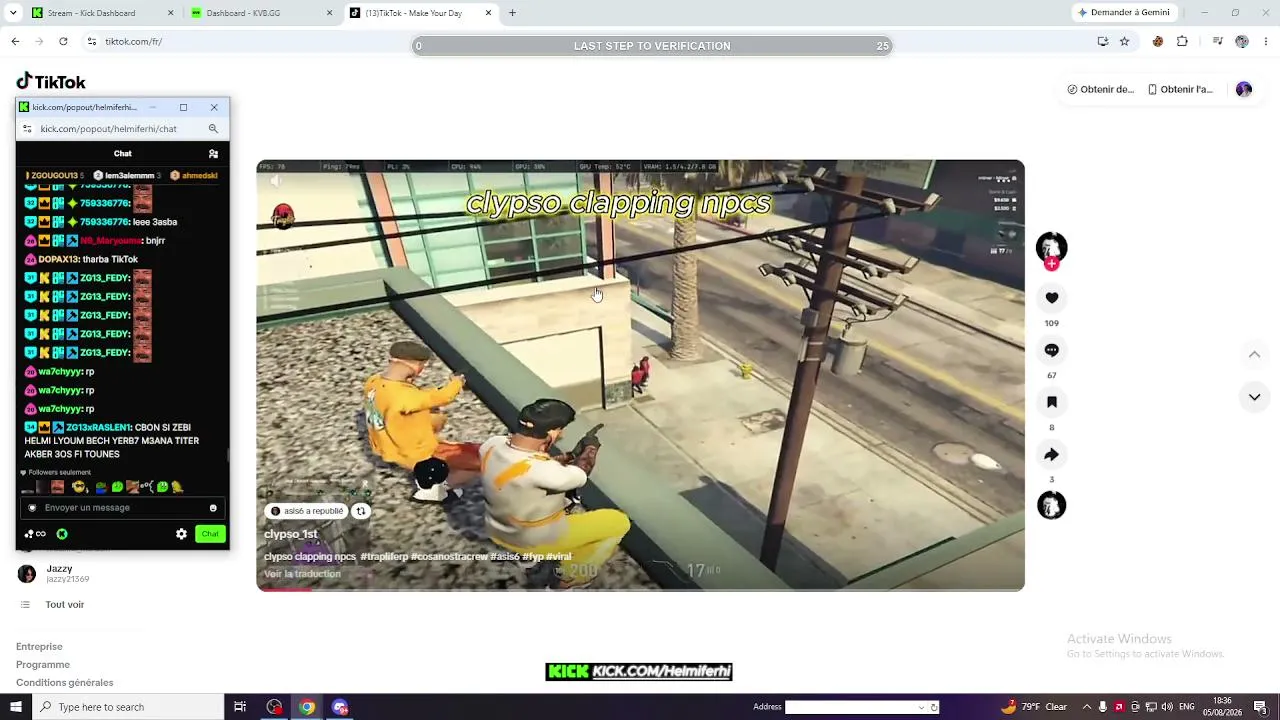Click the #traplifeRP hashtag in caption
Image resolution: width=1280 pixels, height=720 pixels.
pos(385,557)
